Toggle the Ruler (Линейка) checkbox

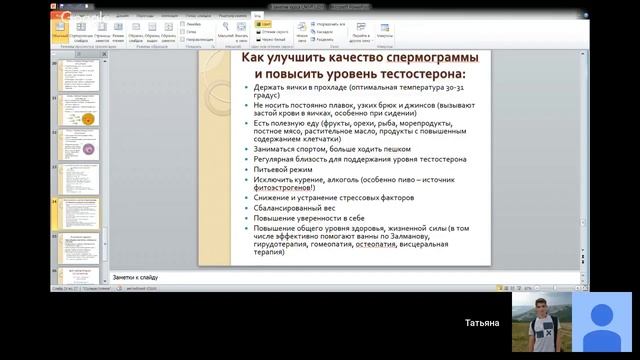click(x=182, y=24)
